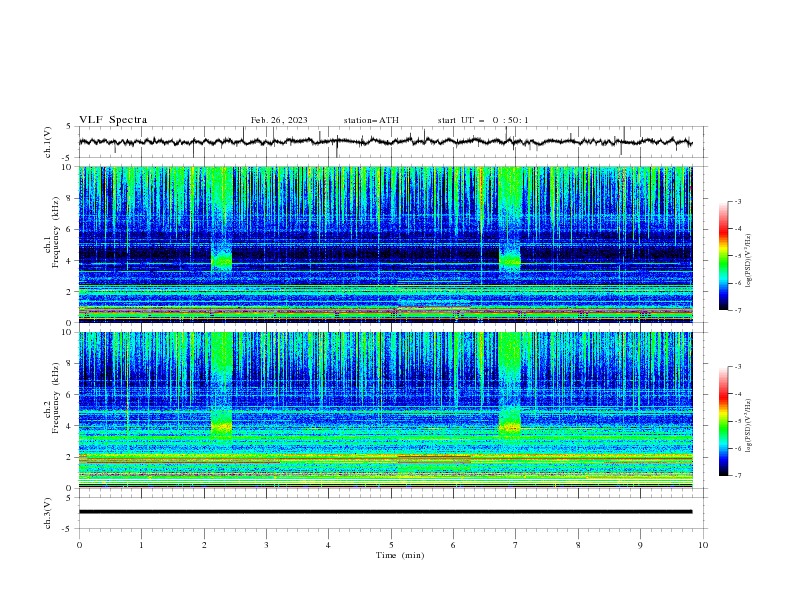Viewport: 792px width, 612px height.
Task: Click the ch.2 spectrogram PSD colorbar
Action: [723, 421]
